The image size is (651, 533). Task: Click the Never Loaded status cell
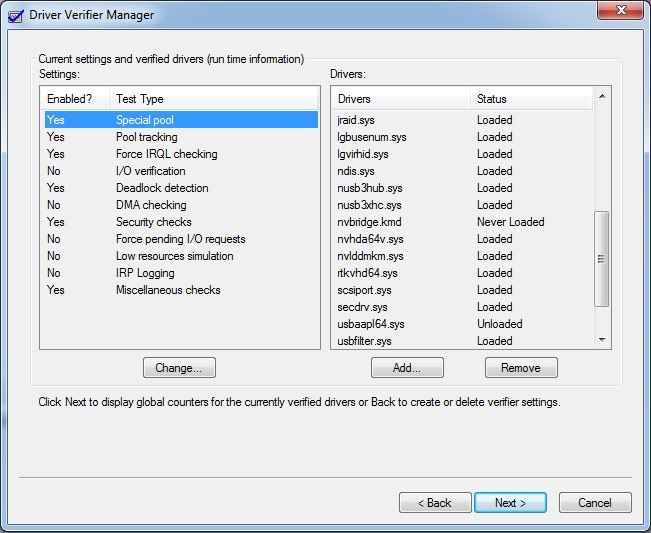pyautogui.click(x=511, y=222)
